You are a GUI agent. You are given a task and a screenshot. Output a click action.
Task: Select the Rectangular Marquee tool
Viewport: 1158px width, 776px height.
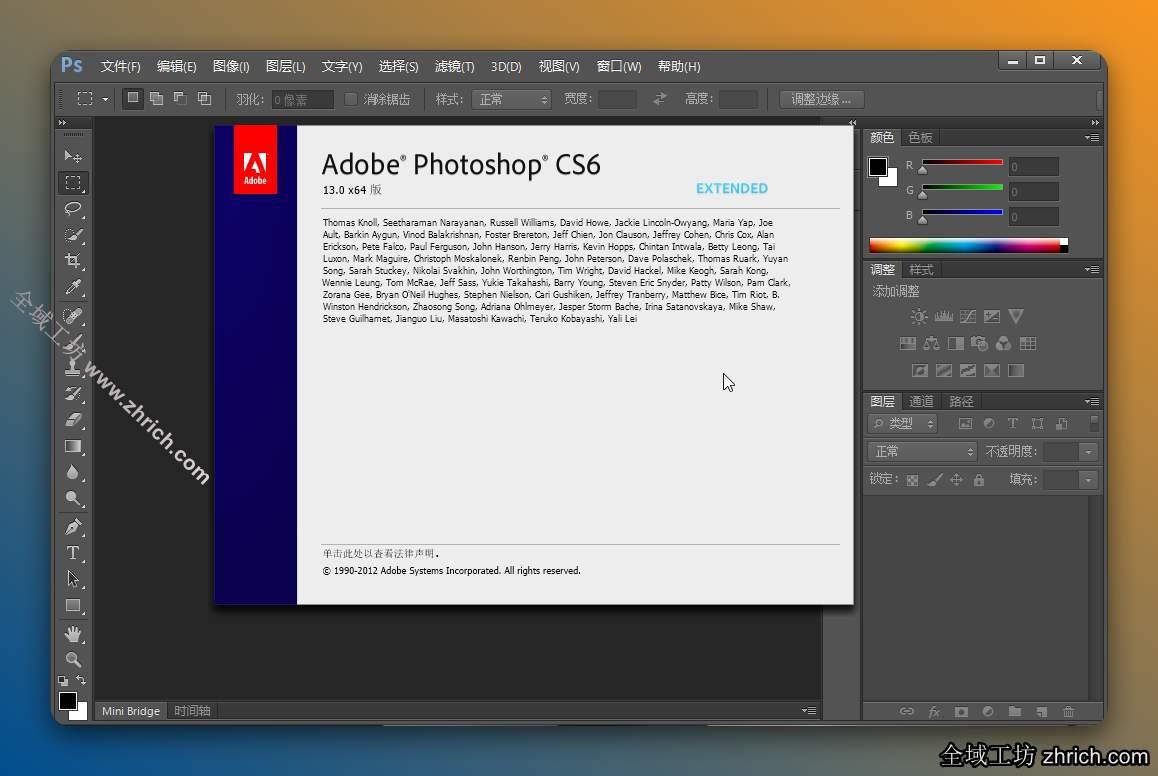pos(73,182)
